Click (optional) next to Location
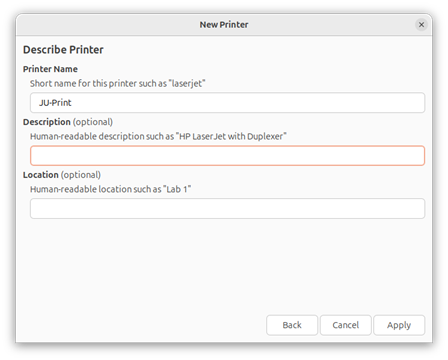The width and height of the screenshot is (448, 360). tap(81, 175)
